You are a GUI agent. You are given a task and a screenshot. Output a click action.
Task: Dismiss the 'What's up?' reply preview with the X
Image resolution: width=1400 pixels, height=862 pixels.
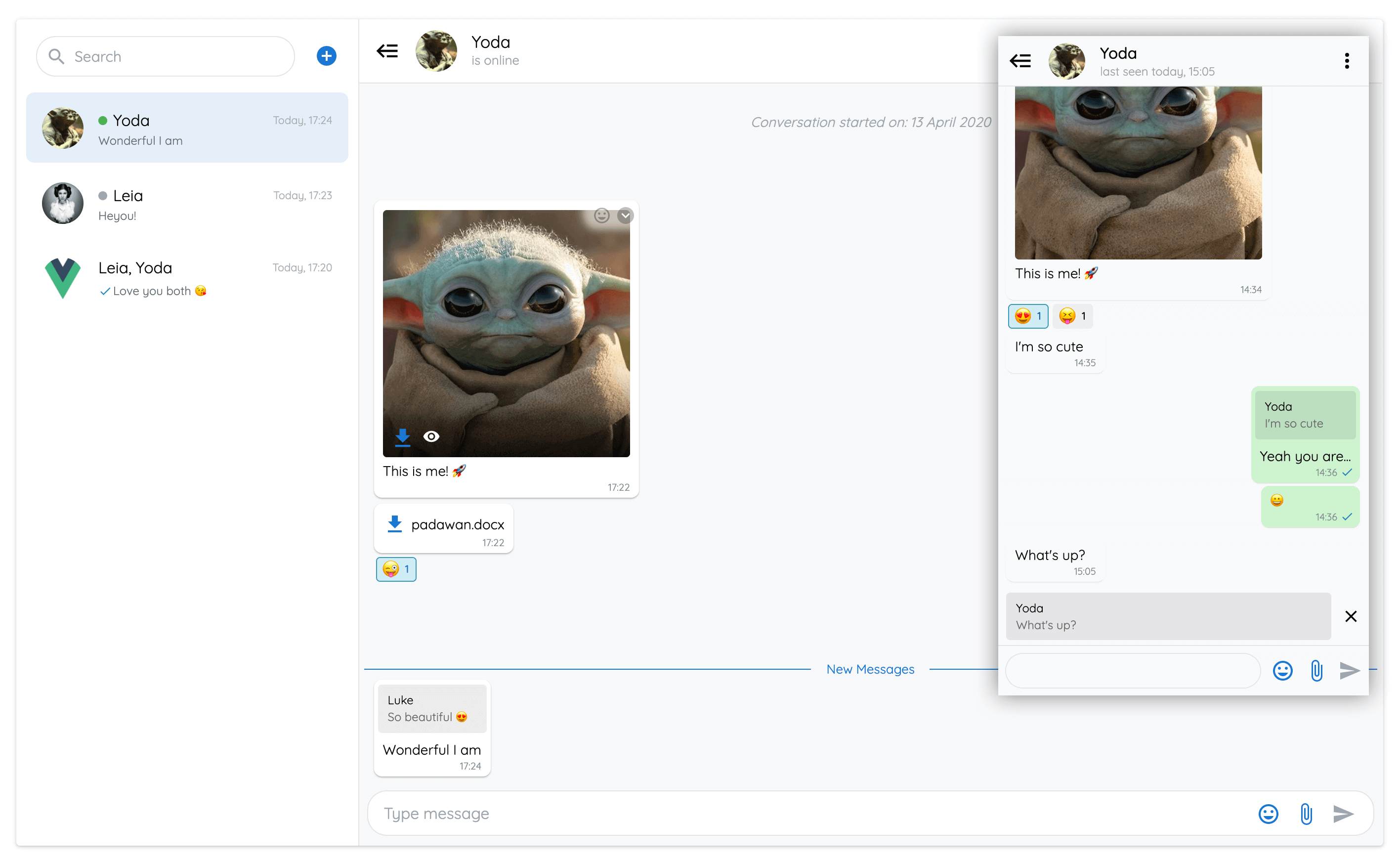click(1351, 616)
